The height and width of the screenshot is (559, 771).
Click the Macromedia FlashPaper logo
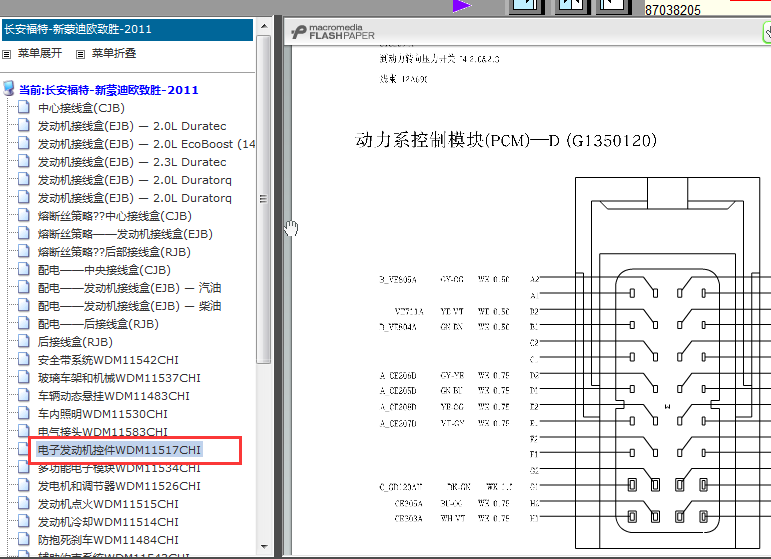coord(333,32)
